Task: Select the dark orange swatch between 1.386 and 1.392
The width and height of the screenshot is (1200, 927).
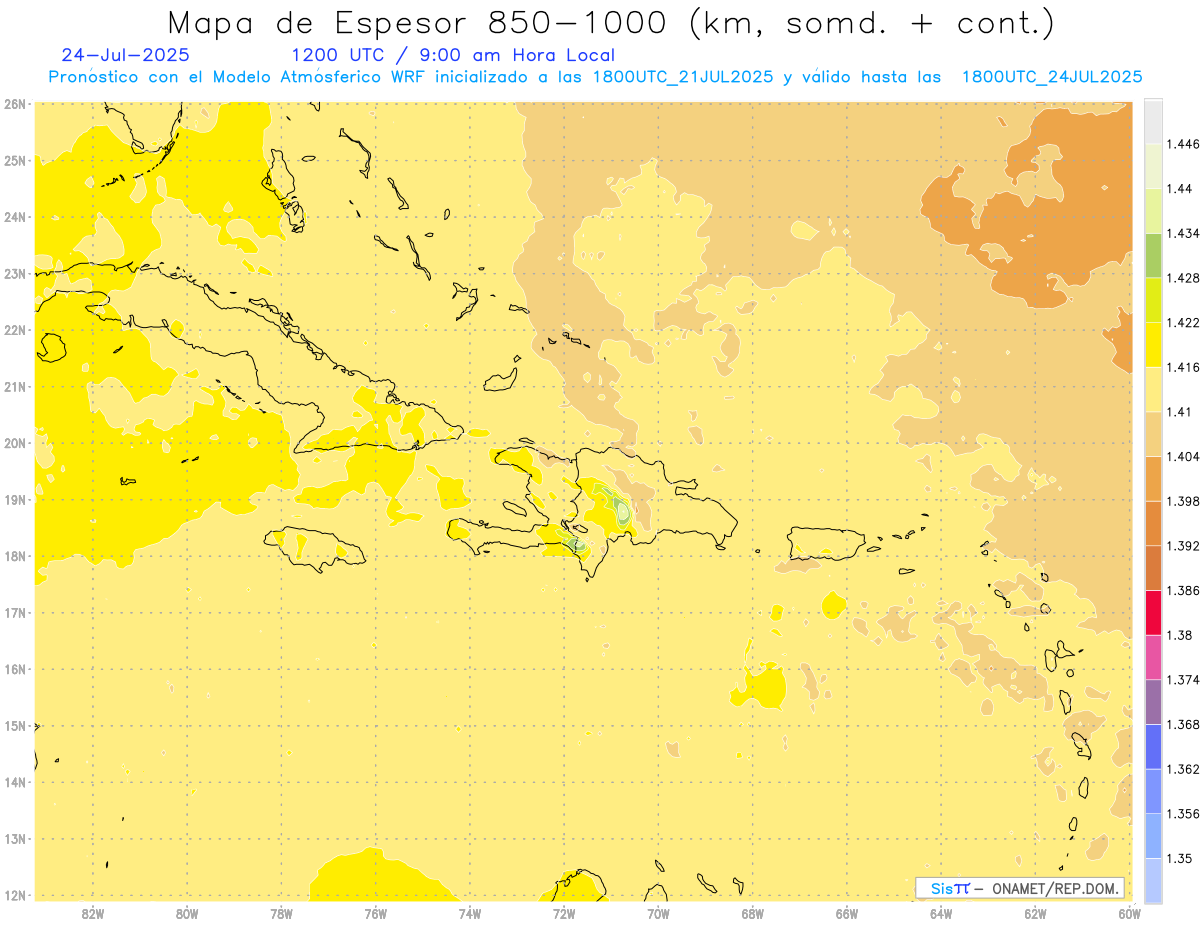Action: [1153, 568]
